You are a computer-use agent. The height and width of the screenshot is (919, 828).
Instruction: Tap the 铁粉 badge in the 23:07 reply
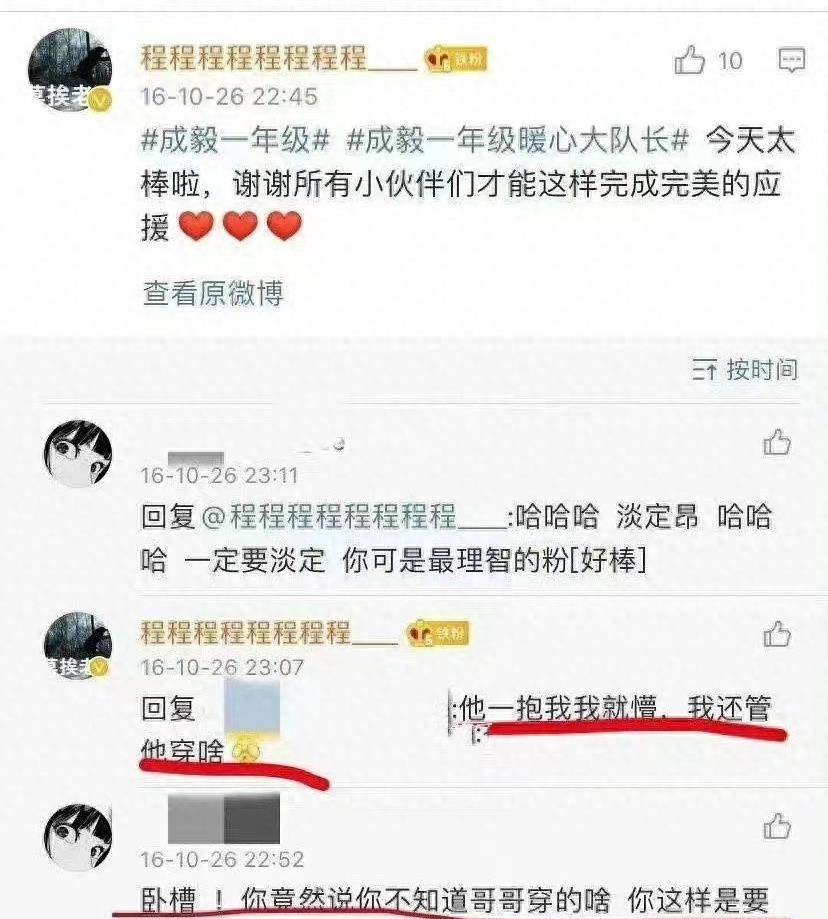click(438, 633)
